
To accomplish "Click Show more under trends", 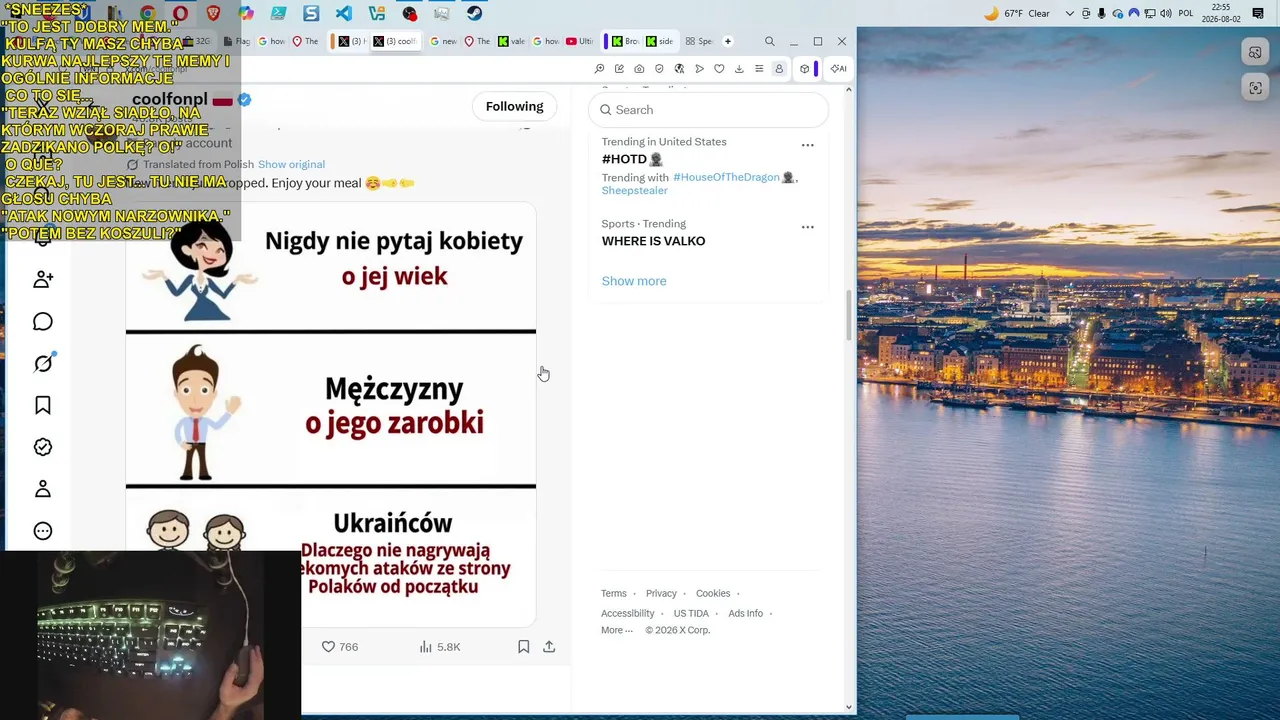I will [634, 281].
